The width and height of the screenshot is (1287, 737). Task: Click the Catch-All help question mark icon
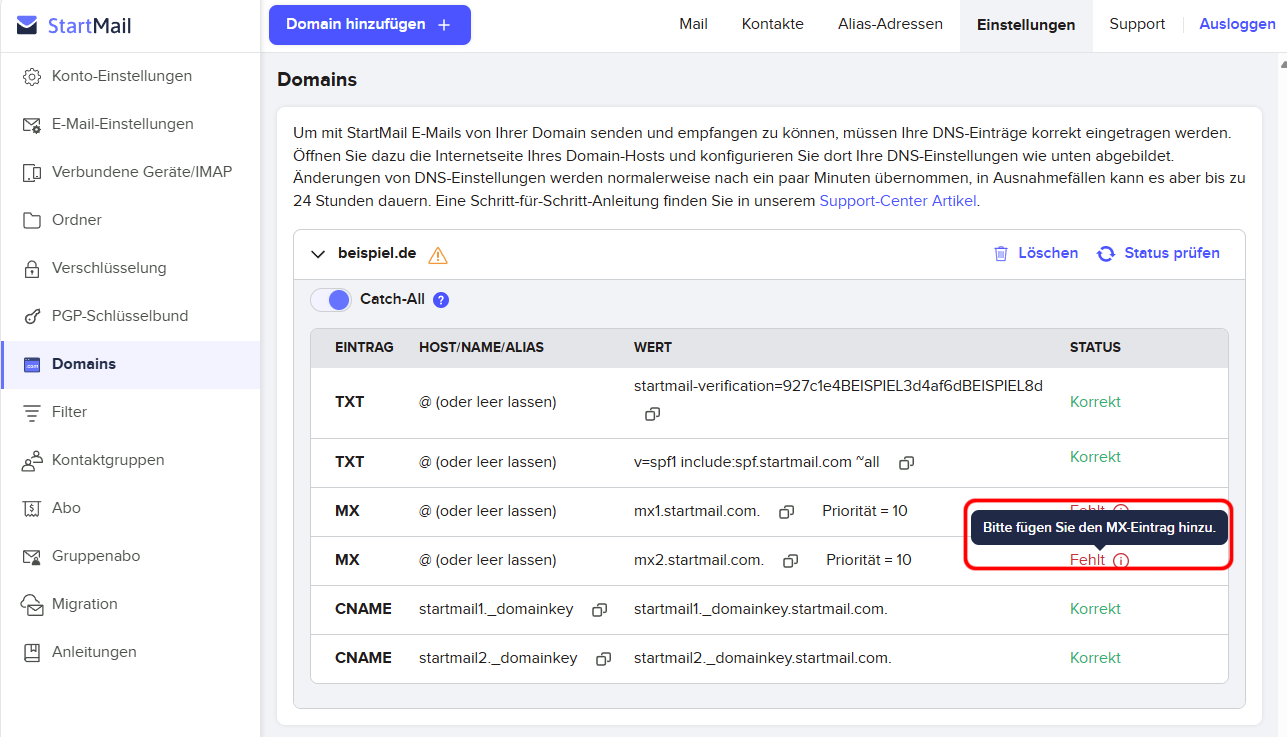coord(441,300)
